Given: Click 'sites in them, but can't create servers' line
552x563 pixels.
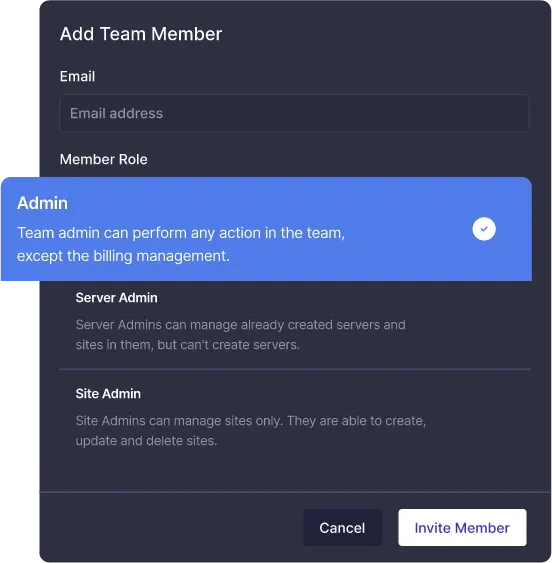Looking at the screenshot, I should point(187,345).
